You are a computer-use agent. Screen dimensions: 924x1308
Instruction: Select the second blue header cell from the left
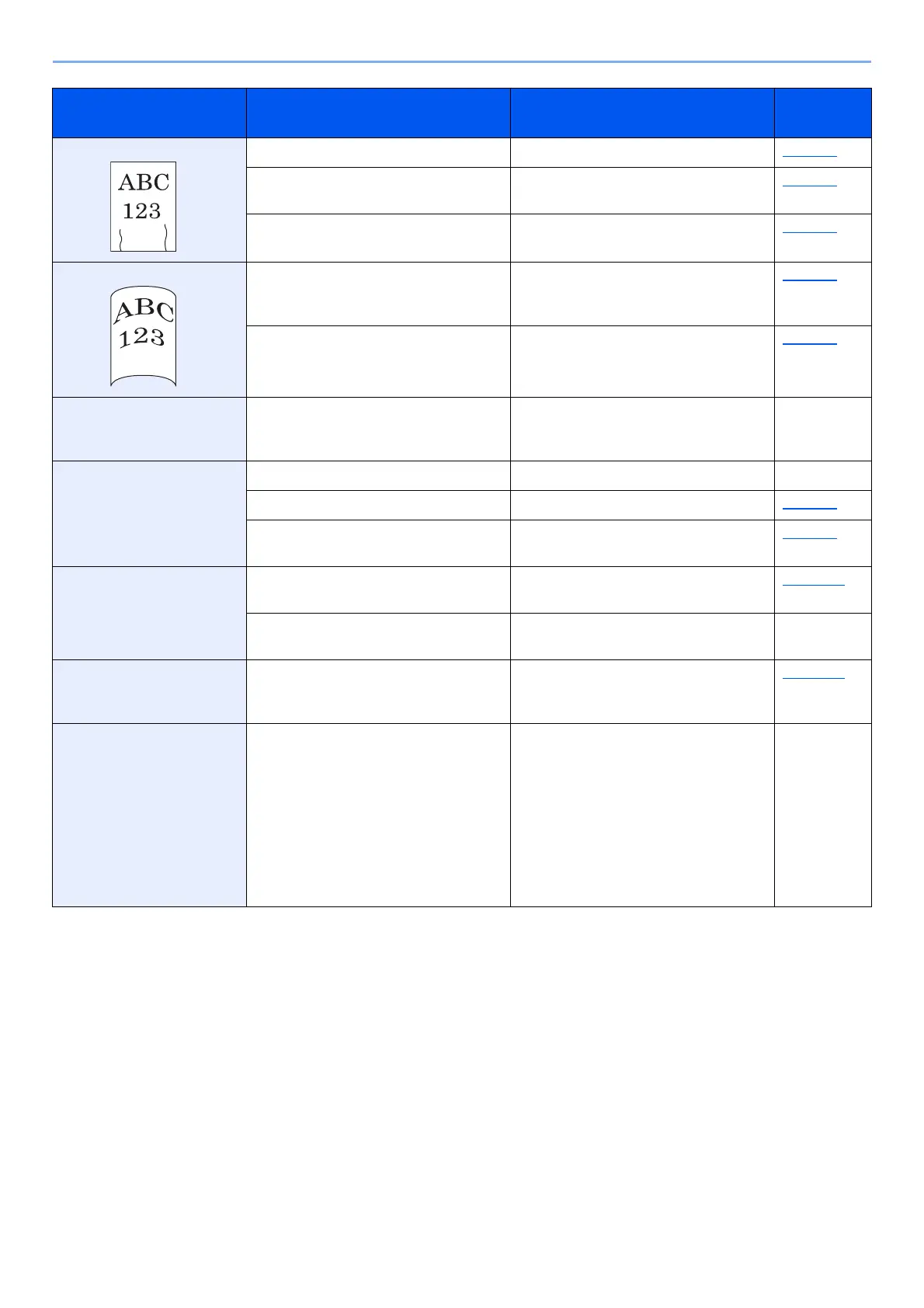coord(378,113)
